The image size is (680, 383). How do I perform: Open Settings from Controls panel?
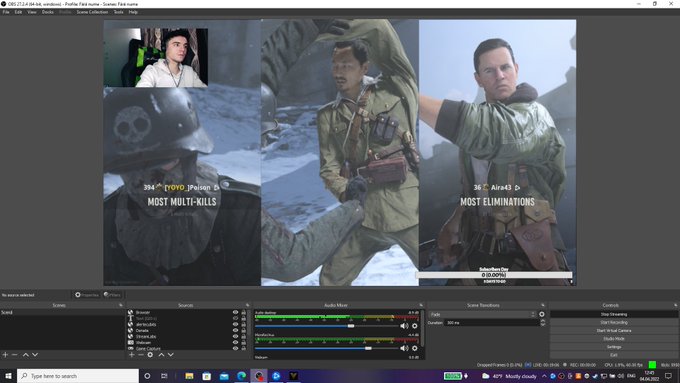click(x=614, y=347)
